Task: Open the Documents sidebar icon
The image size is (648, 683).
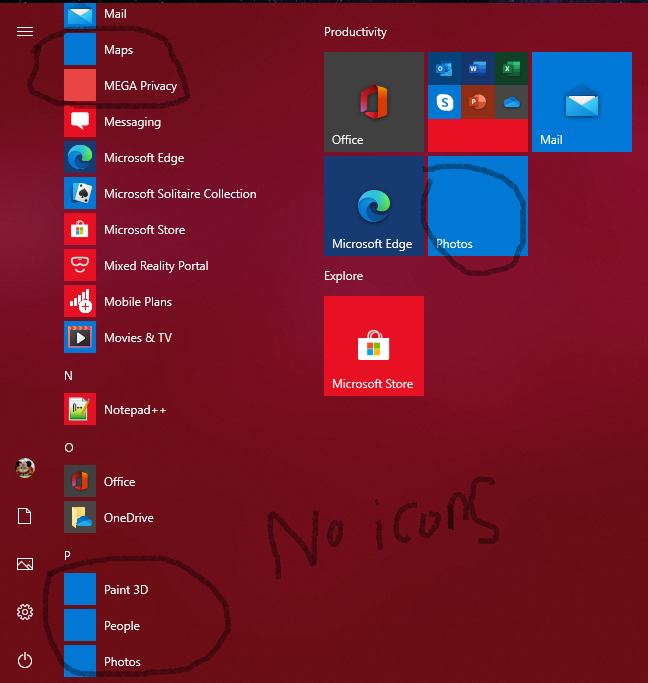Action: [x=24, y=516]
